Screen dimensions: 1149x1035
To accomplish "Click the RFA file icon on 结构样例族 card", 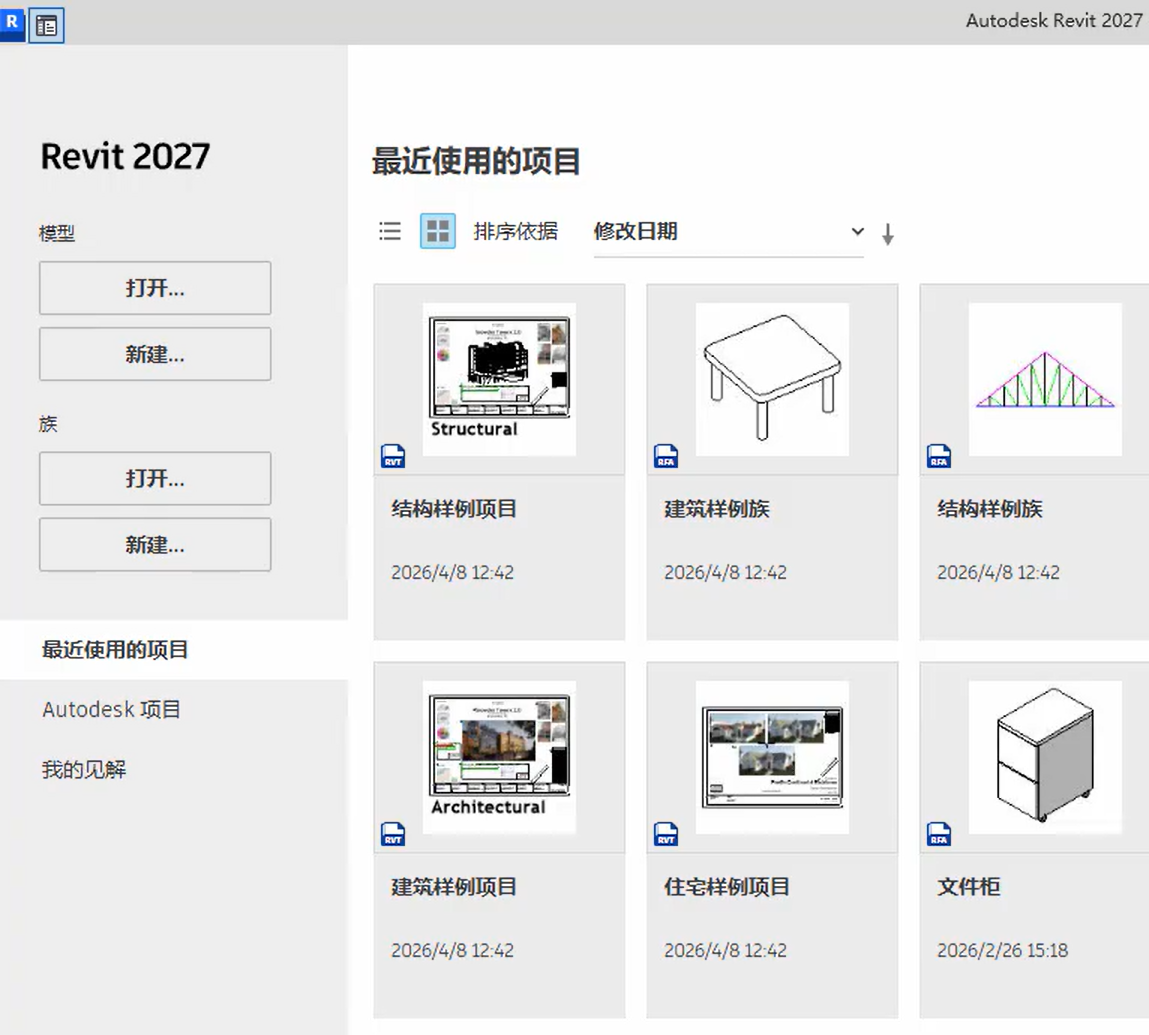I will (939, 456).
